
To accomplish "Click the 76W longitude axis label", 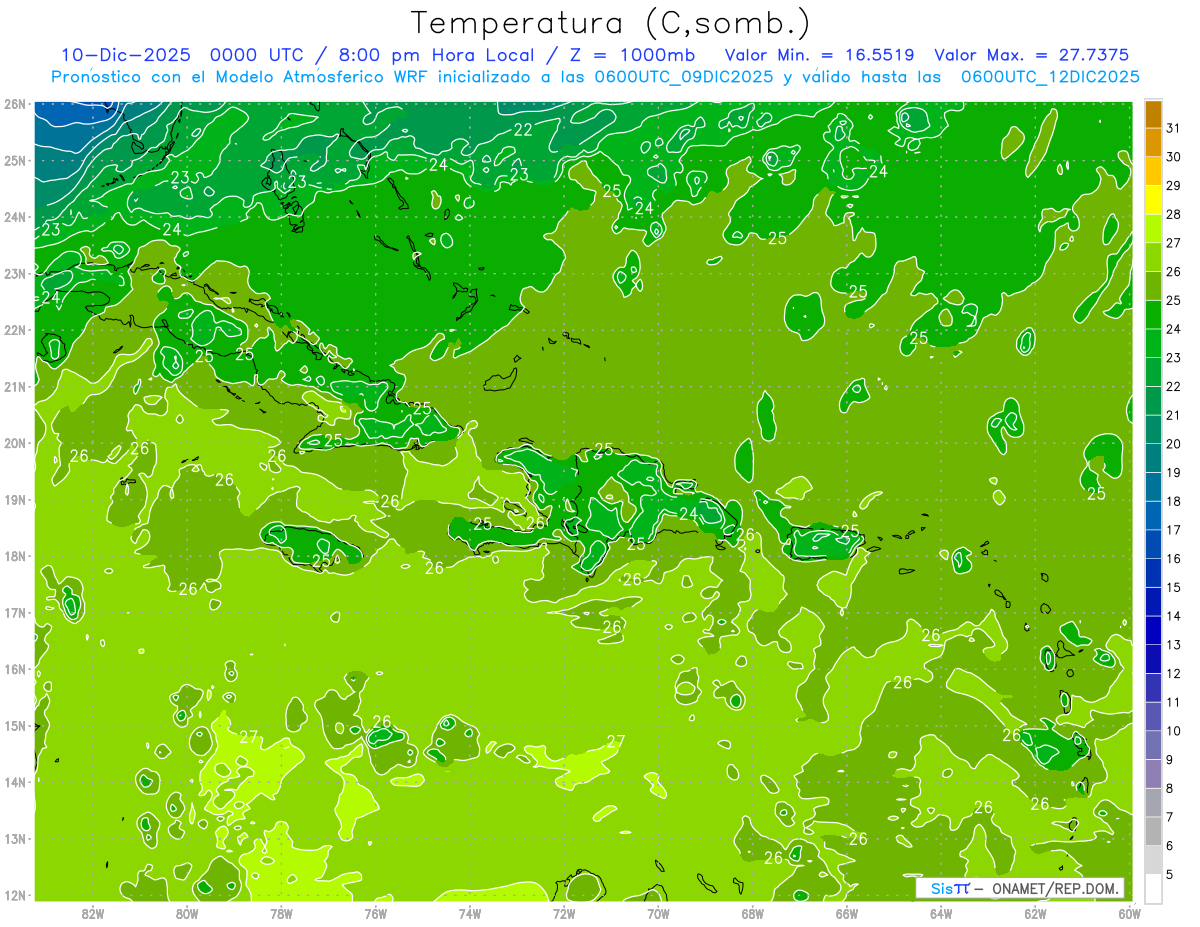I will [x=376, y=913].
